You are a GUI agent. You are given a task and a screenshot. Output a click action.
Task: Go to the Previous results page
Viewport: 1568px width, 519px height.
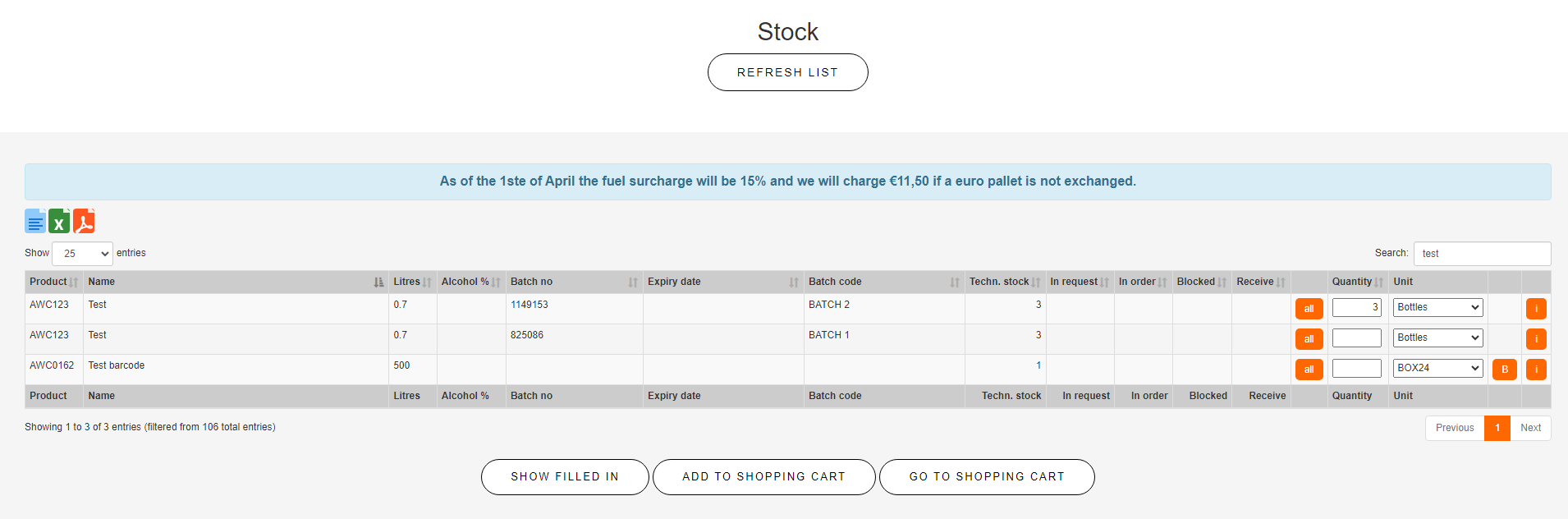click(1455, 428)
